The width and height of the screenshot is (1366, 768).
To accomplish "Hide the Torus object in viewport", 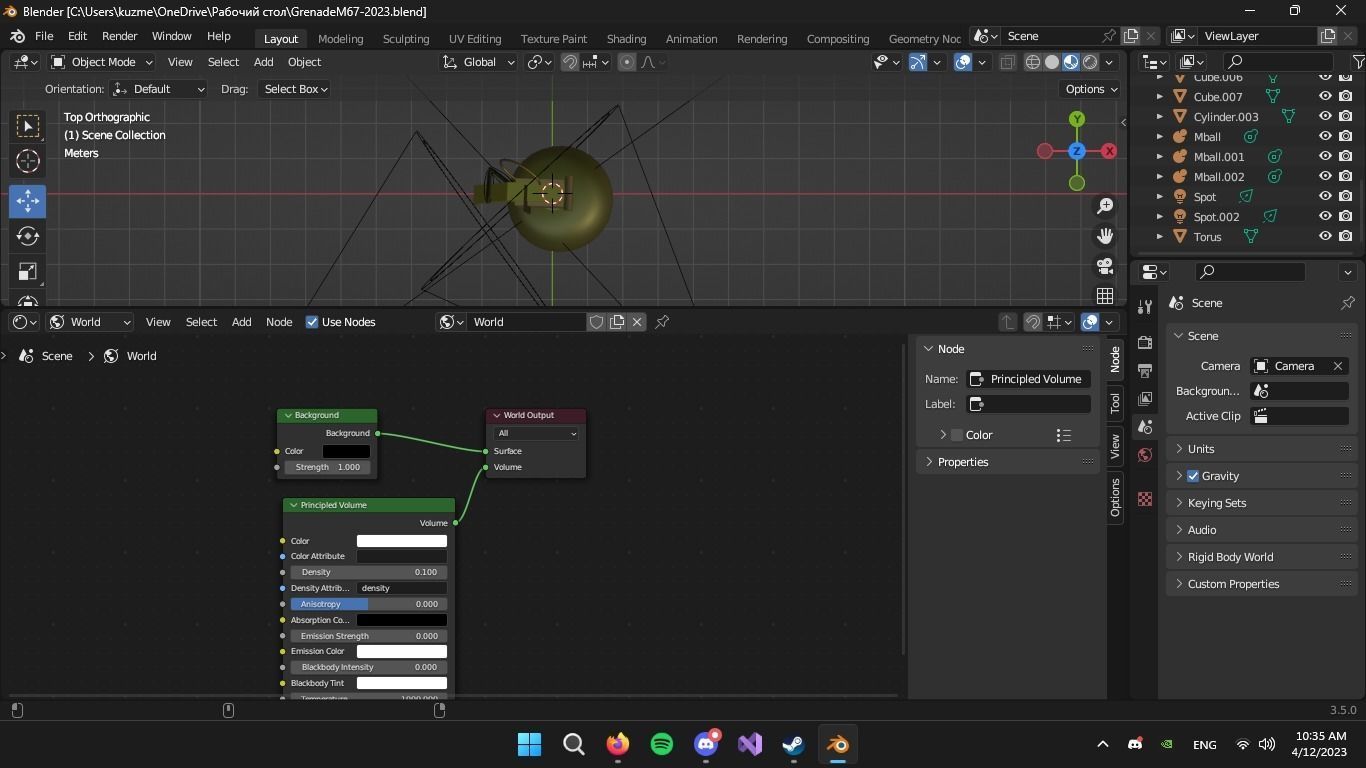I will pyautogui.click(x=1325, y=237).
